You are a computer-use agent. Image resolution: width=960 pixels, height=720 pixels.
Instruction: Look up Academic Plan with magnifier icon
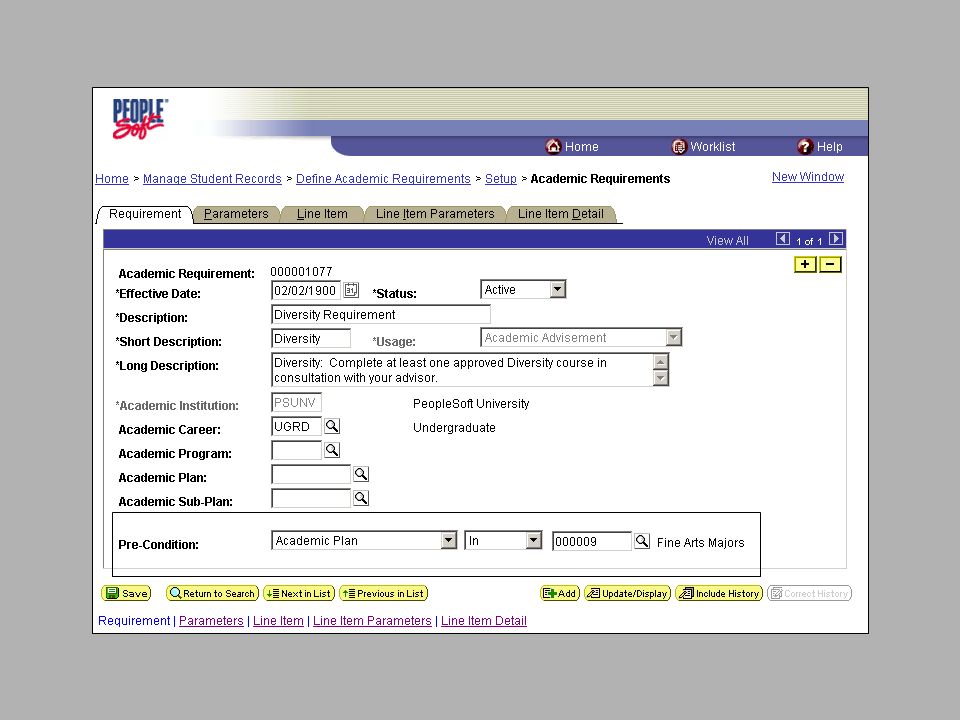coord(361,474)
